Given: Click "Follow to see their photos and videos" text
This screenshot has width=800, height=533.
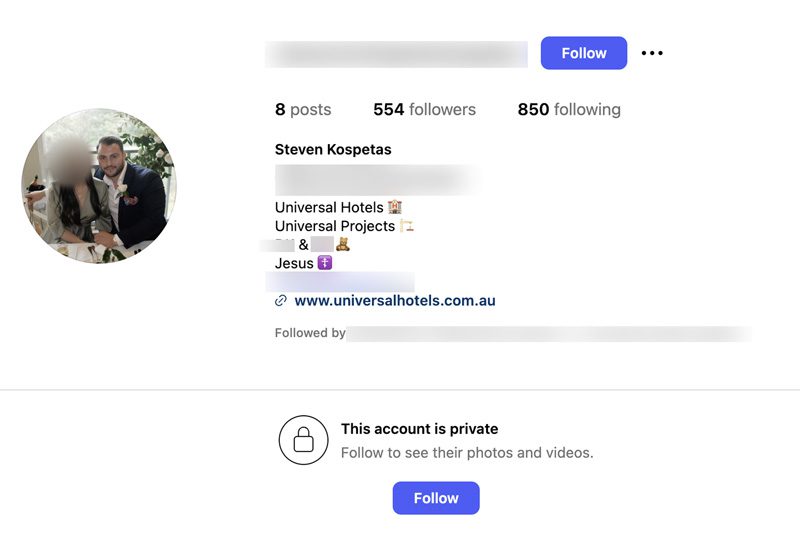Looking at the screenshot, I should (467, 453).
